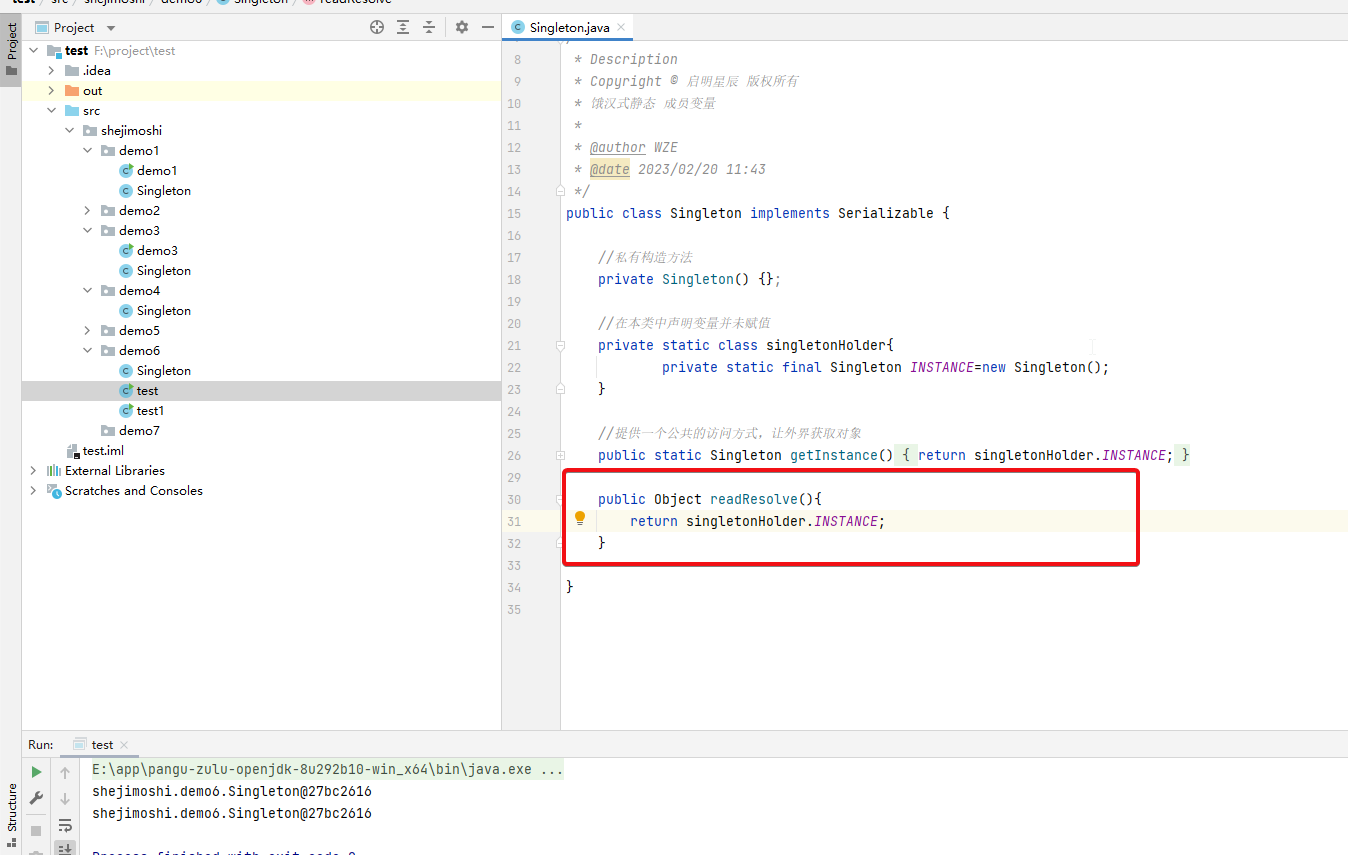Select the test tab in Run panel
The image size is (1348, 855).
102,745
